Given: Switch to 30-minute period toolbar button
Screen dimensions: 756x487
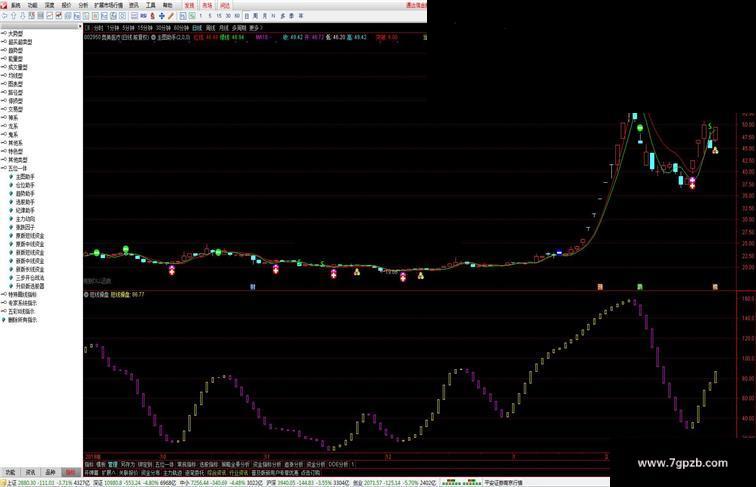Looking at the screenshot, I should (228, 16).
